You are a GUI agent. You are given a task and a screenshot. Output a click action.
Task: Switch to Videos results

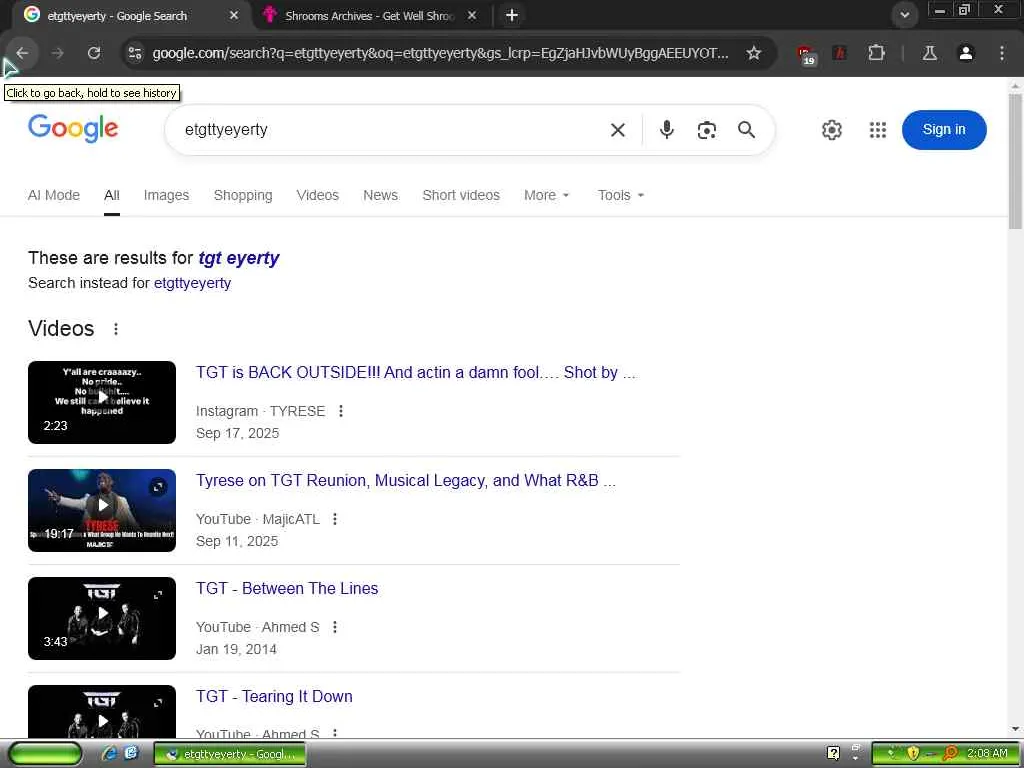point(317,195)
